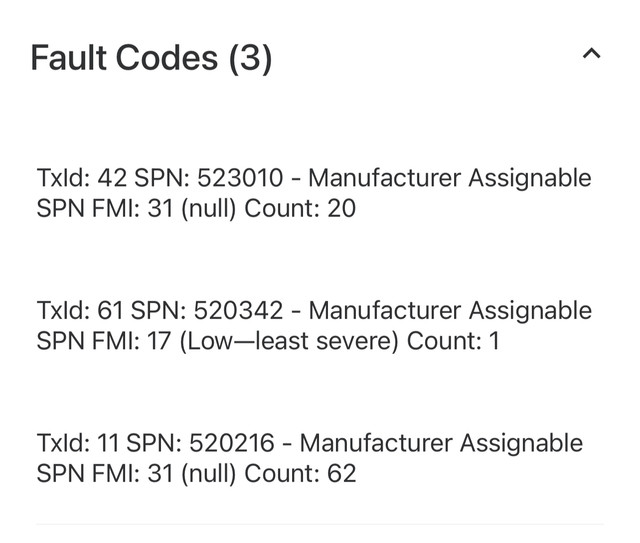Collapse the Fault Codes section chevron
The image size is (640, 543).
[x=591, y=55]
